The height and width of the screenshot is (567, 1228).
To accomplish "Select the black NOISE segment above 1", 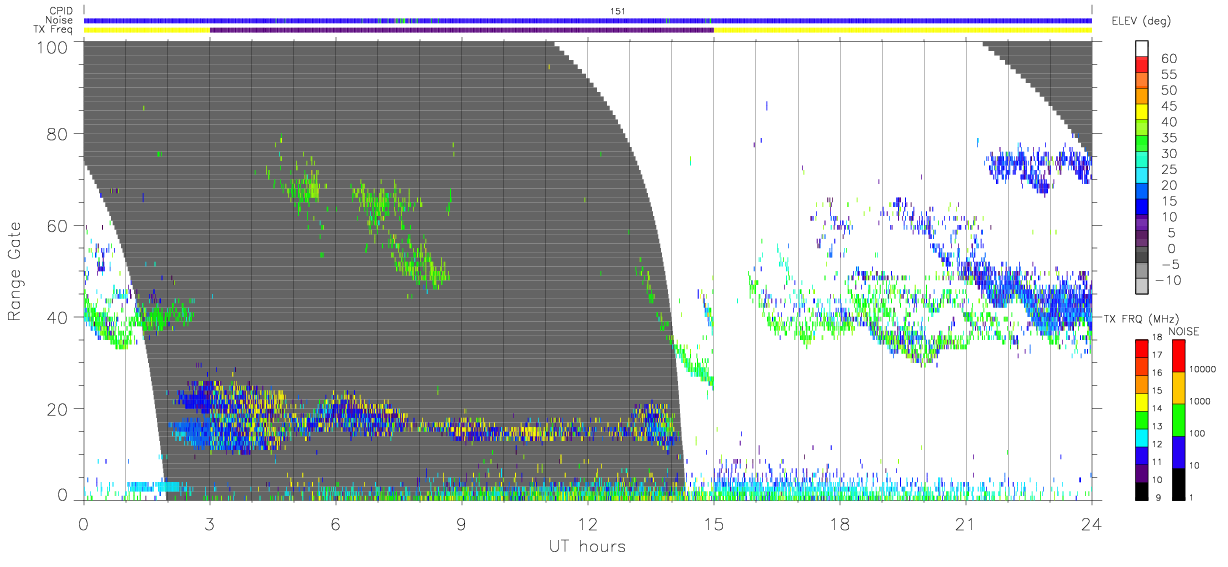I will (x=1177, y=484).
